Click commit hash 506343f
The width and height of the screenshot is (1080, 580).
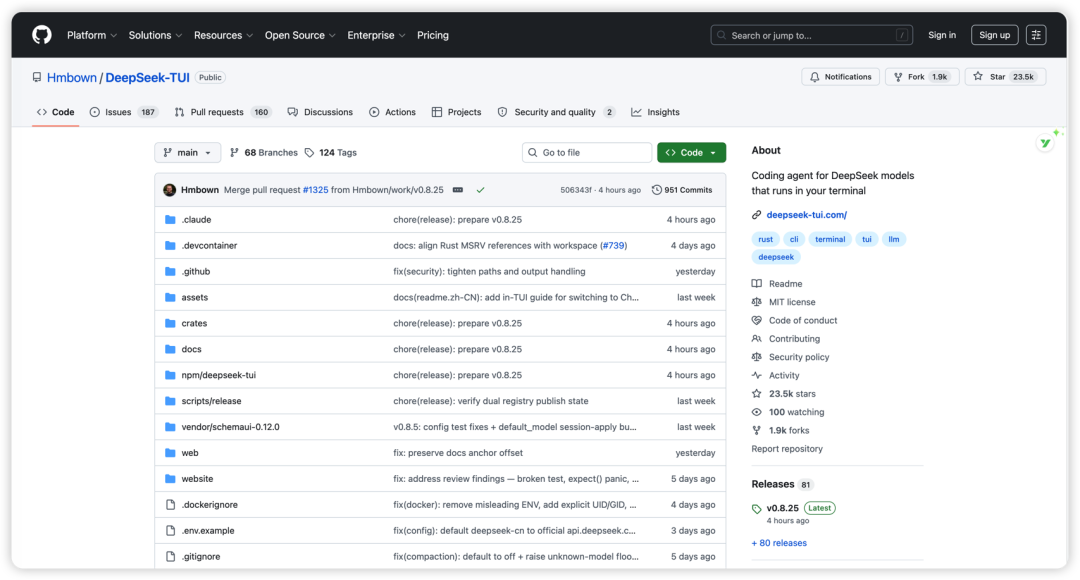[x=575, y=190]
